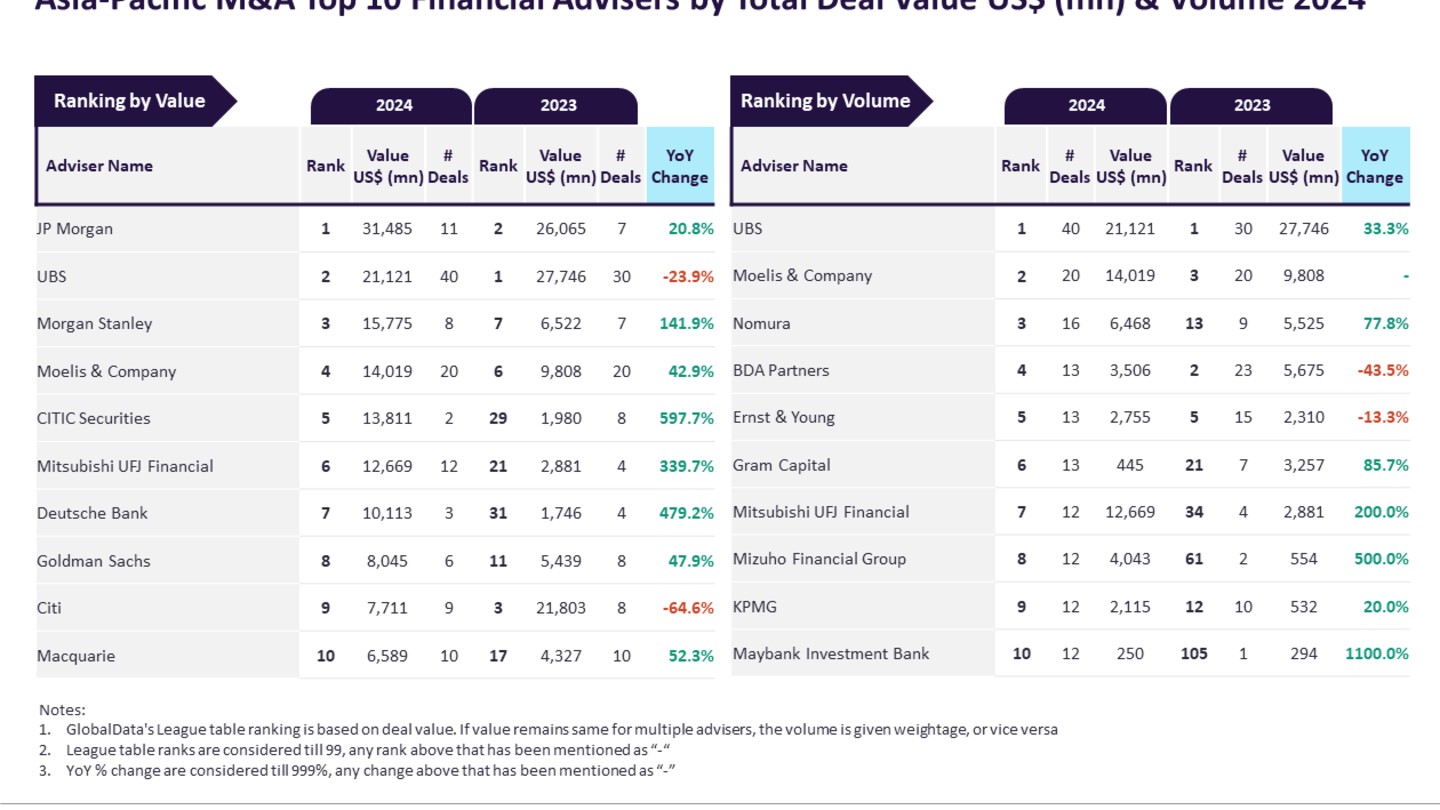The image size is (1440, 810).
Task: Click the Mizuho Financial Group cell
Action: 819,559
